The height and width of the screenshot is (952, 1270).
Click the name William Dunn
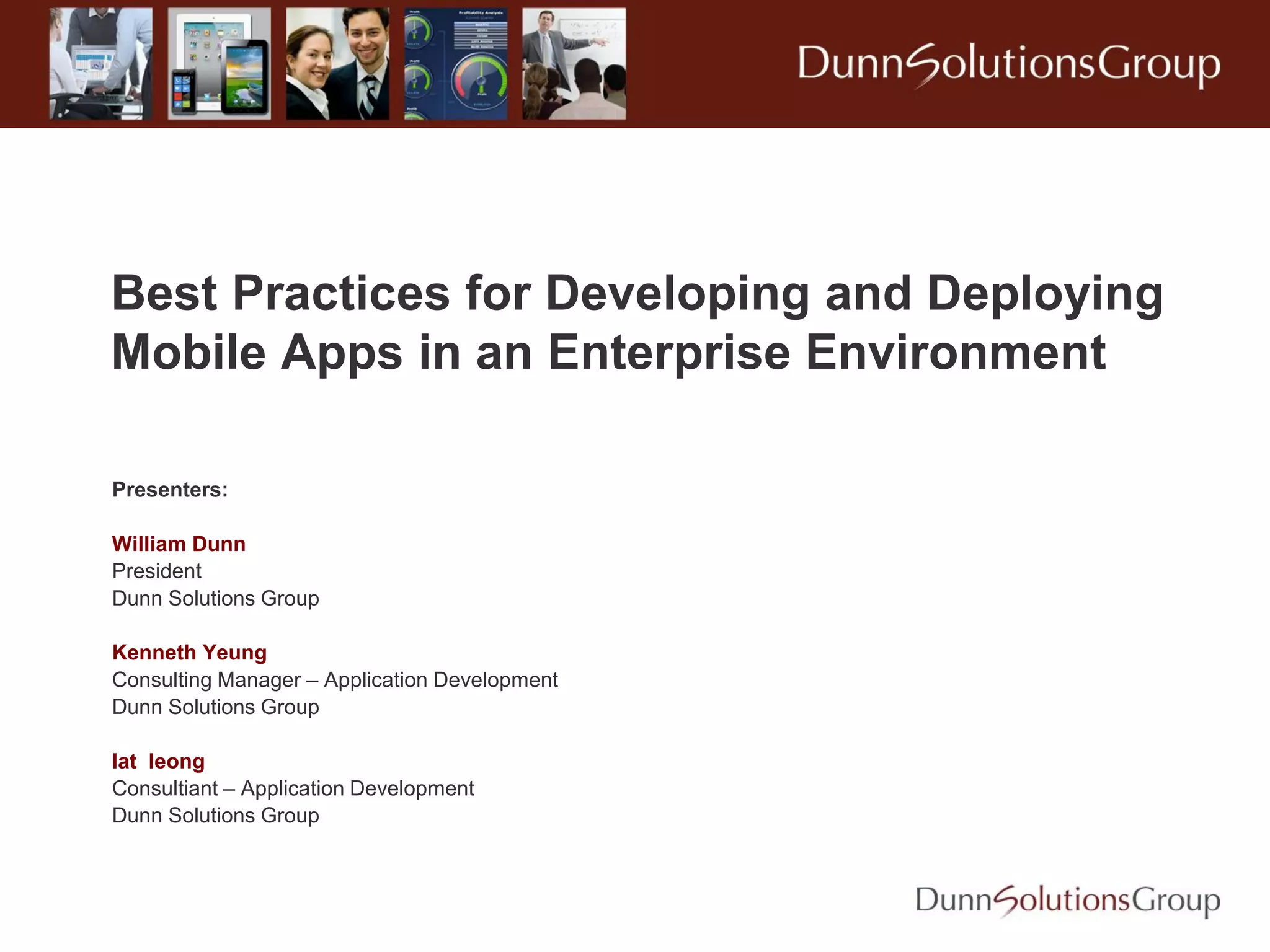(x=179, y=544)
